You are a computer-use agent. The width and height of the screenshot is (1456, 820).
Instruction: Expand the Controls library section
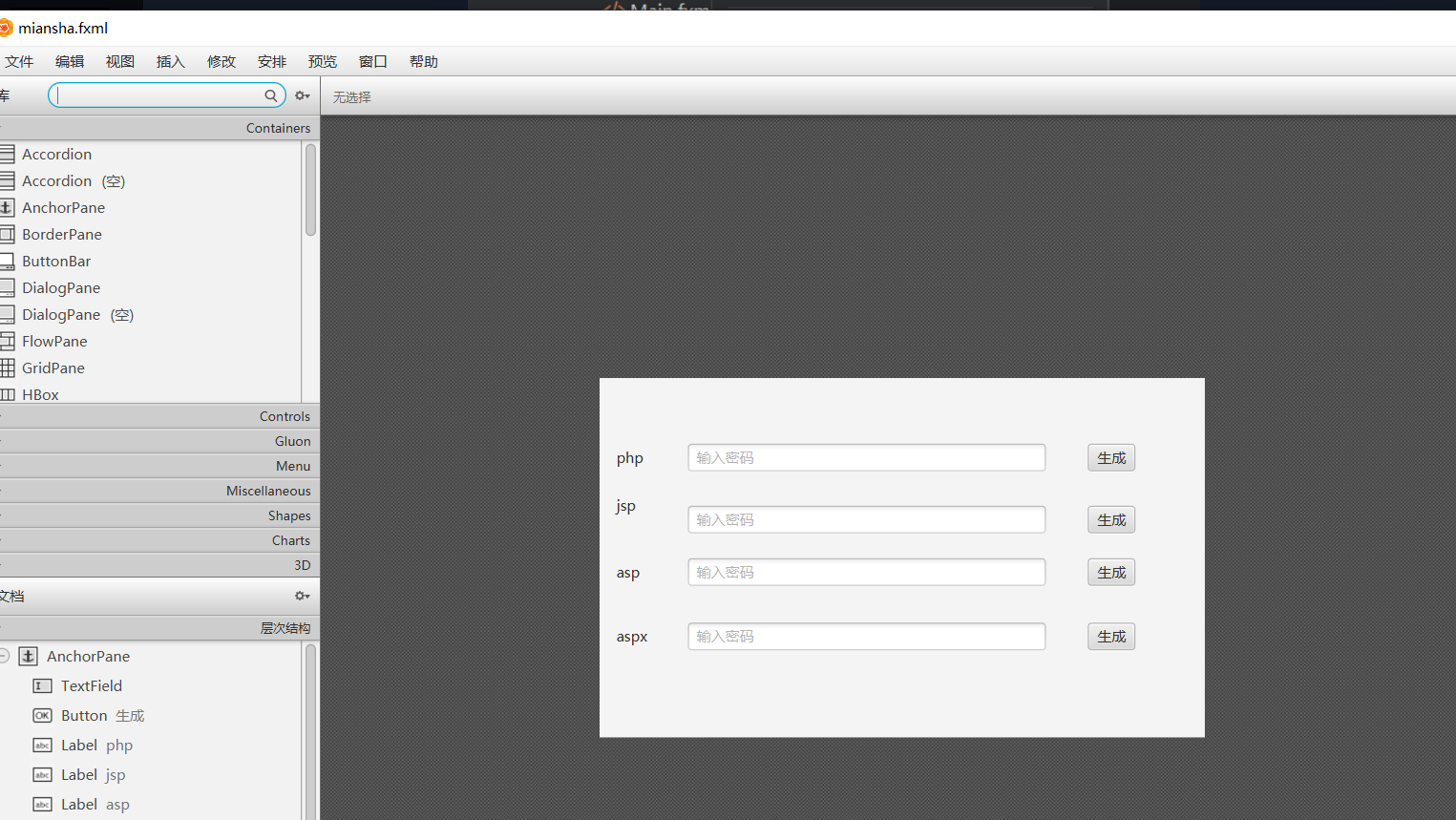(159, 416)
